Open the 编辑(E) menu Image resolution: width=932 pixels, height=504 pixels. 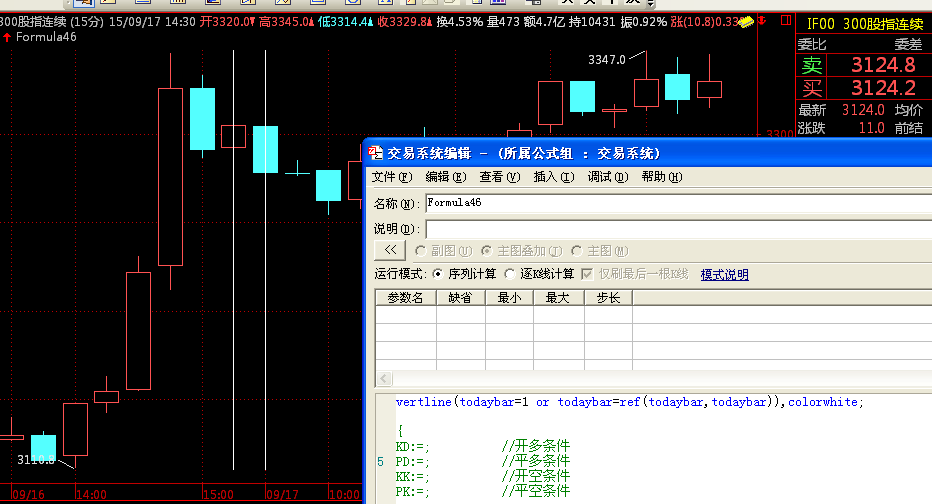pos(446,177)
